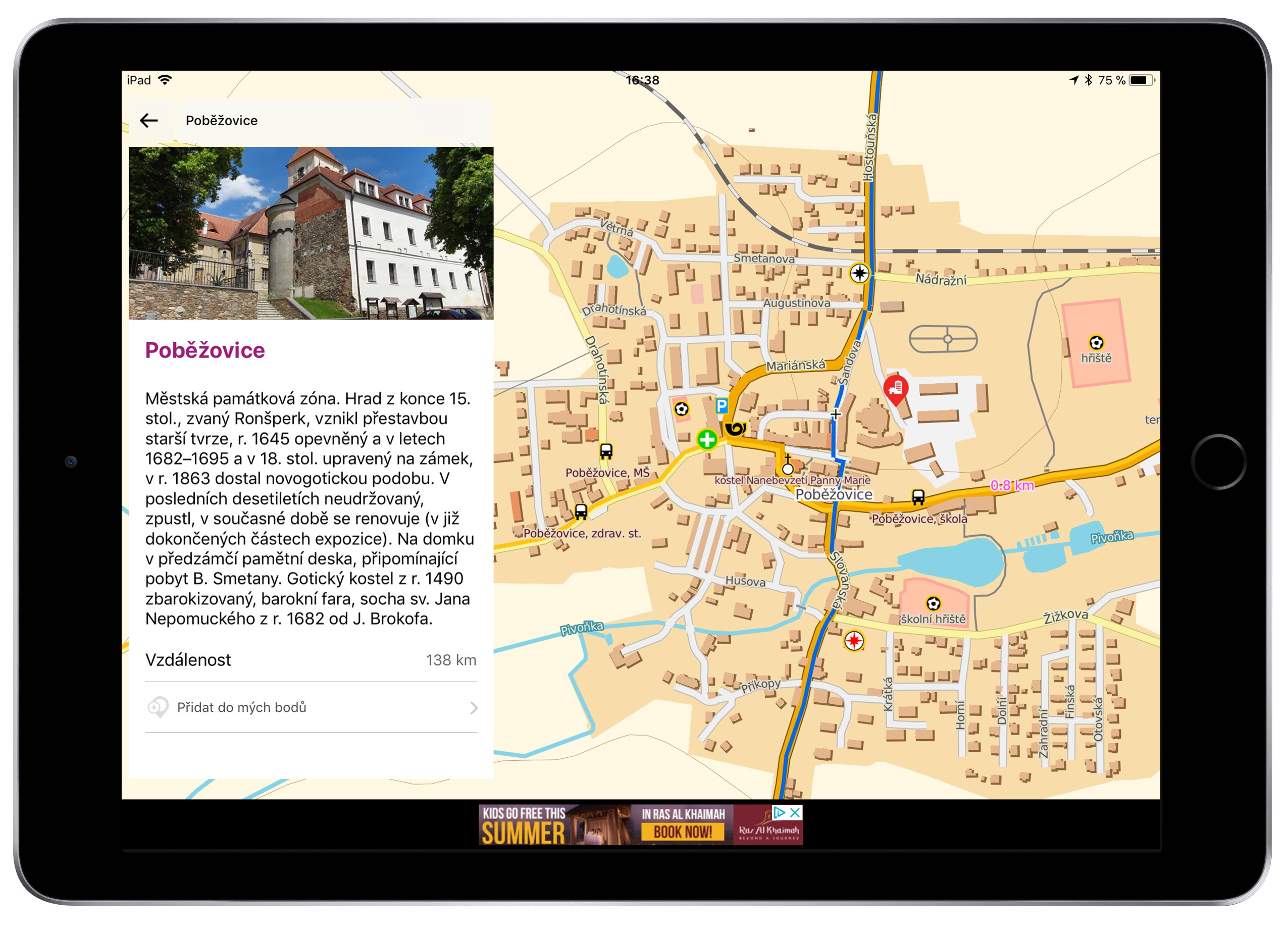The width and height of the screenshot is (1288, 931).
Task: Click the soccer ball icon above hřiště label
Action: click(1096, 342)
